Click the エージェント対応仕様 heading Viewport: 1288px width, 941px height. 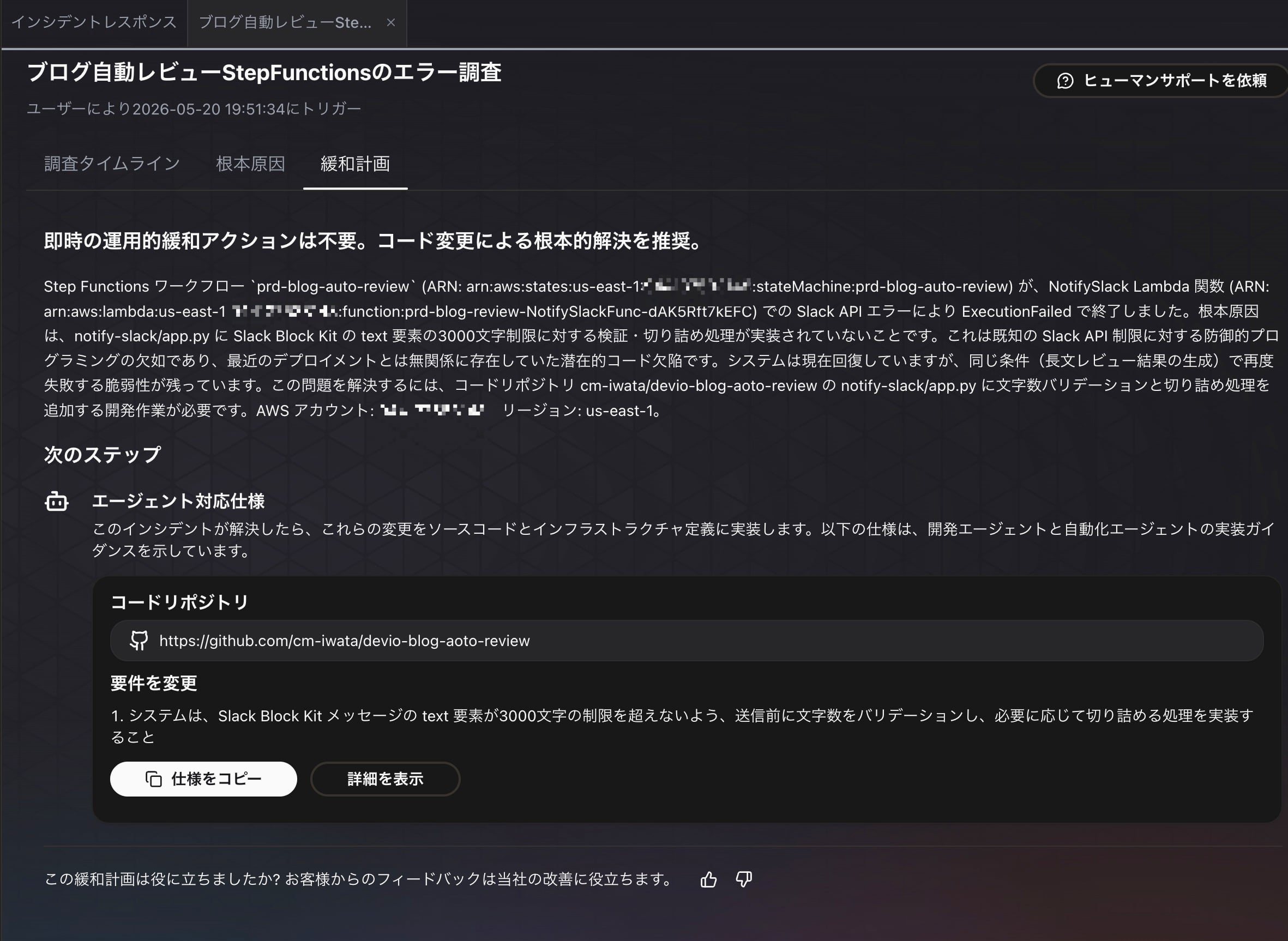[178, 501]
